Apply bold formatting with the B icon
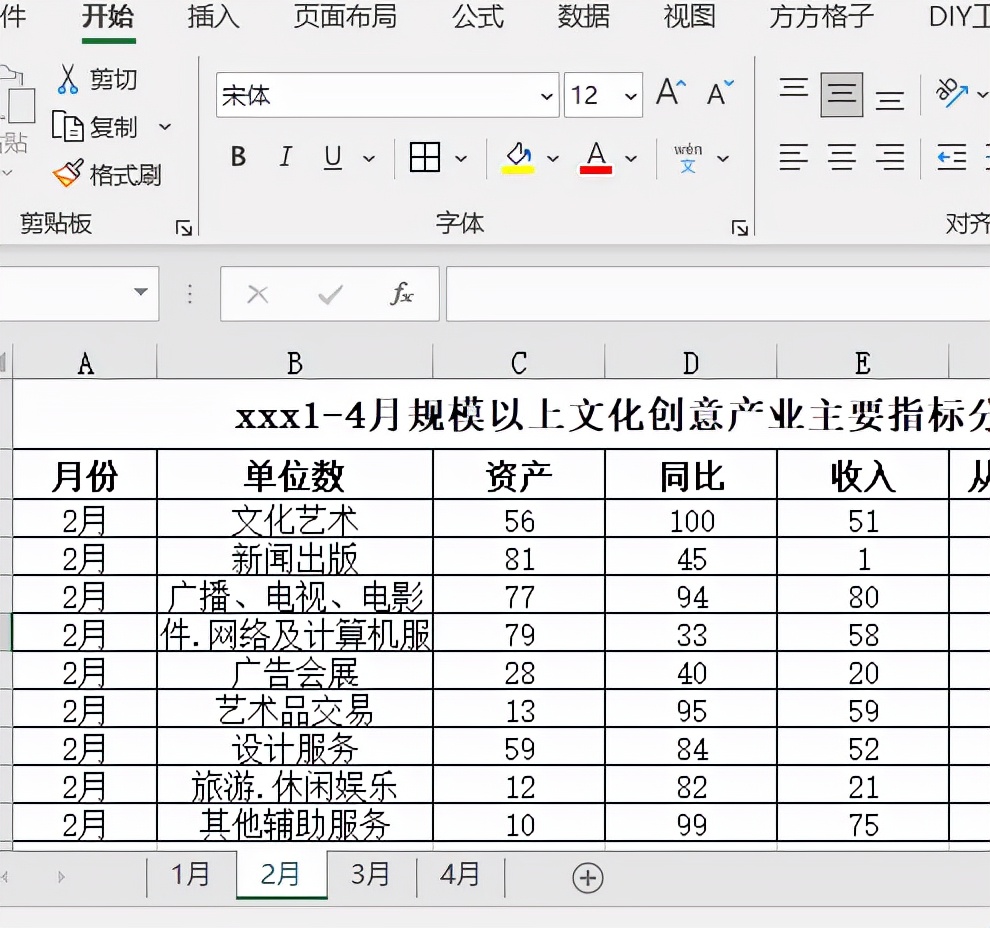Screen dimensions: 990x928 pyautogui.click(x=238, y=156)
